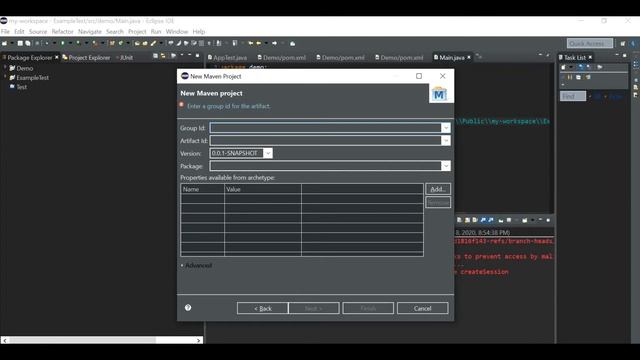The height and width of the screenshot is (360, 640).
Task: Click the New Java Package icon
Action: (x=112, y=43)
